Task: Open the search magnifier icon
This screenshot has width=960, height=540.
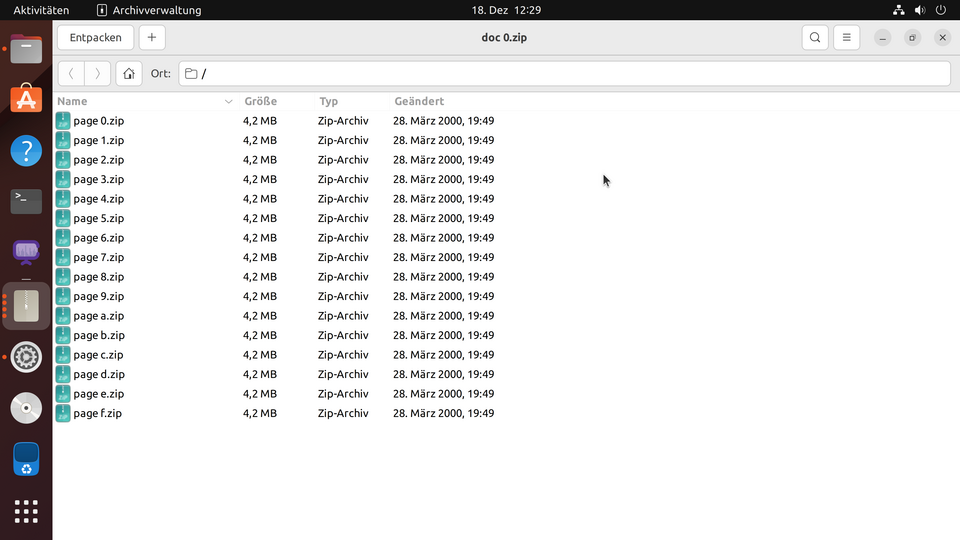Action: (x=815, y=38)
